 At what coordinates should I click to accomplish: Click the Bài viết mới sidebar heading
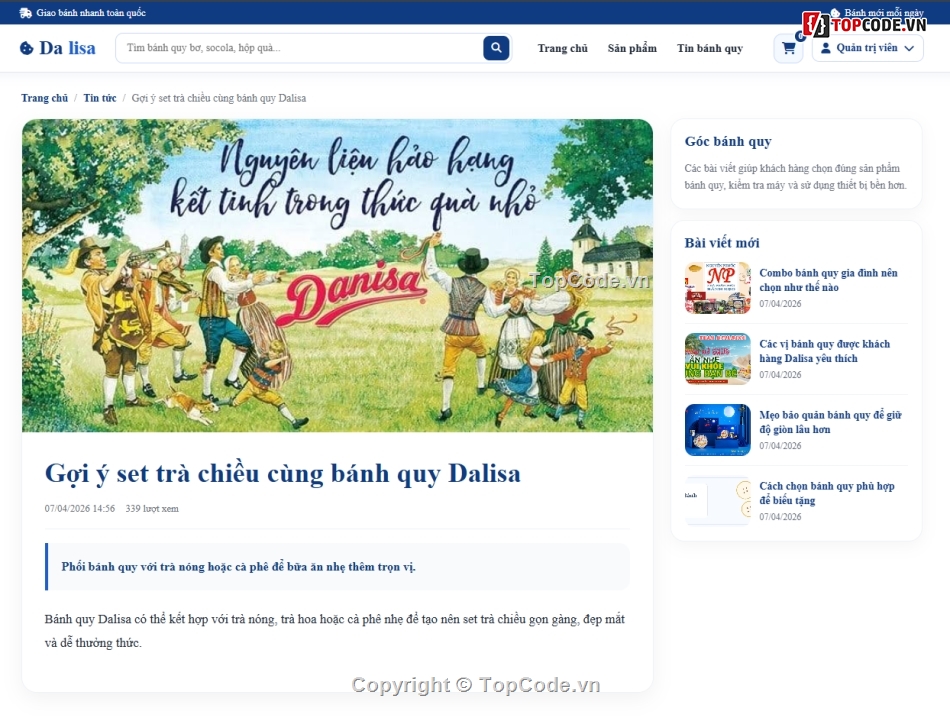tap(722, 243)
